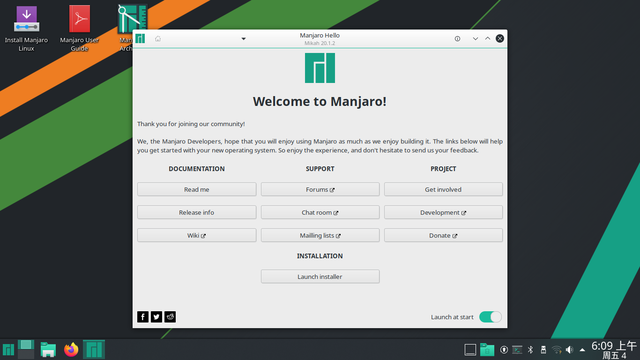Screen dimensions: 640x360
Task: Click the Manjaro Hello taskbar entry
Action: (x=94, y=350)
